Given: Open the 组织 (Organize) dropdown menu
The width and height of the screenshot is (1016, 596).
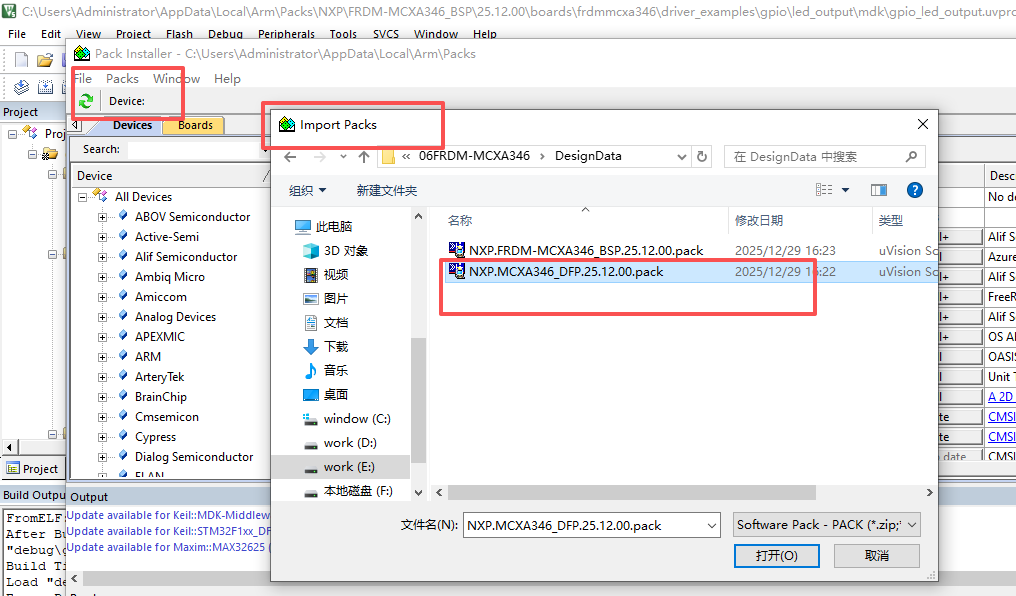Looking at the screenshot, I should click(307, 190).
